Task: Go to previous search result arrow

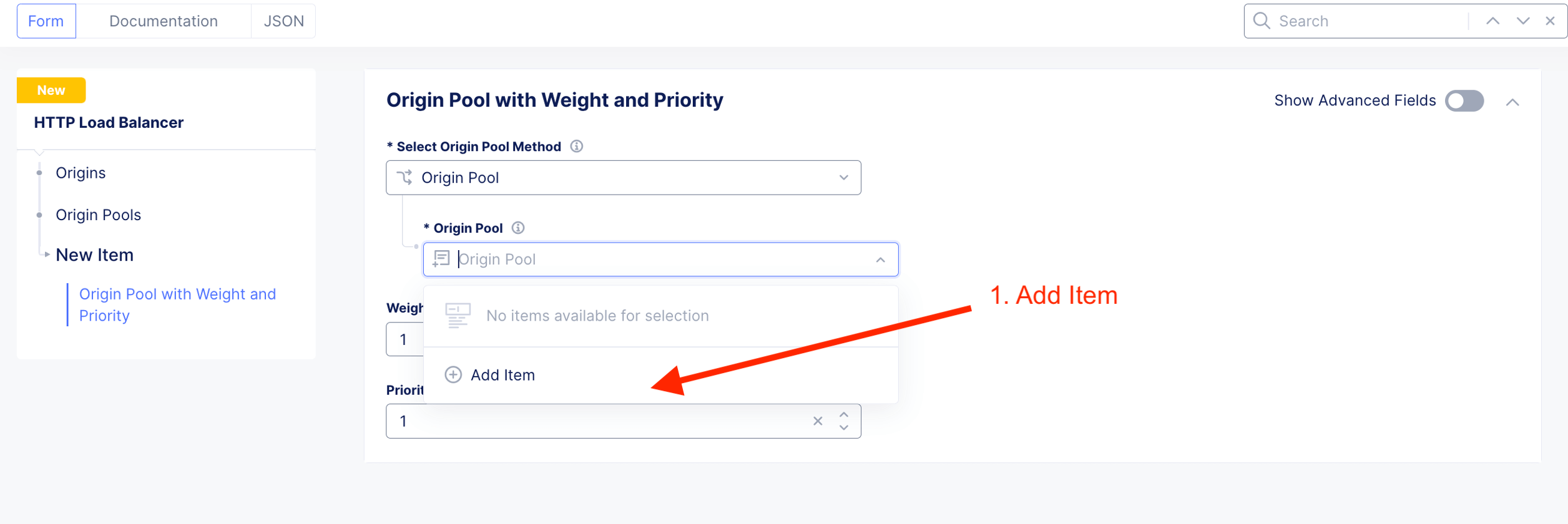Action: [1492, 21]
